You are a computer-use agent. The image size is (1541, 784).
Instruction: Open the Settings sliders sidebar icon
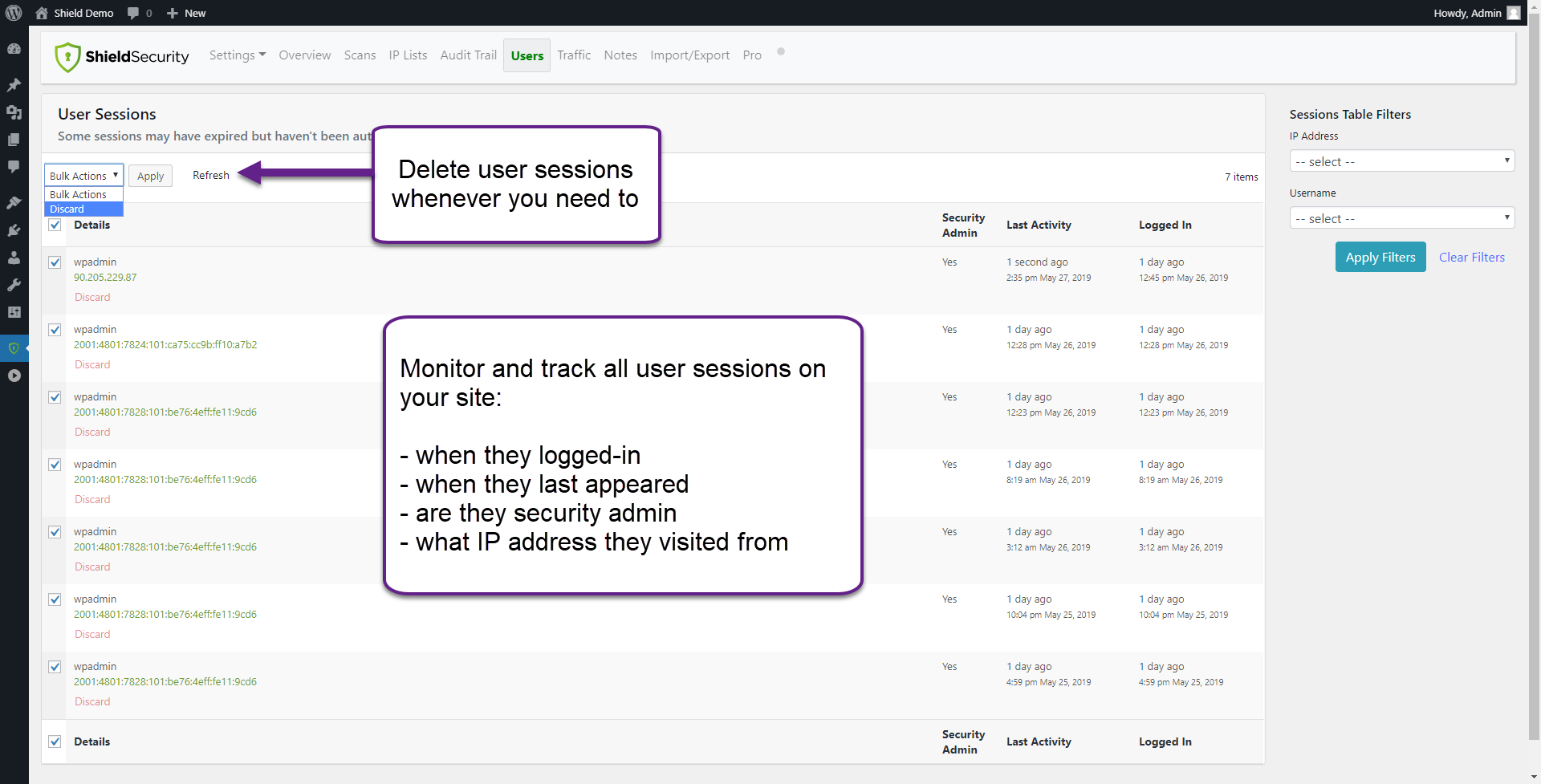(14, 312)
